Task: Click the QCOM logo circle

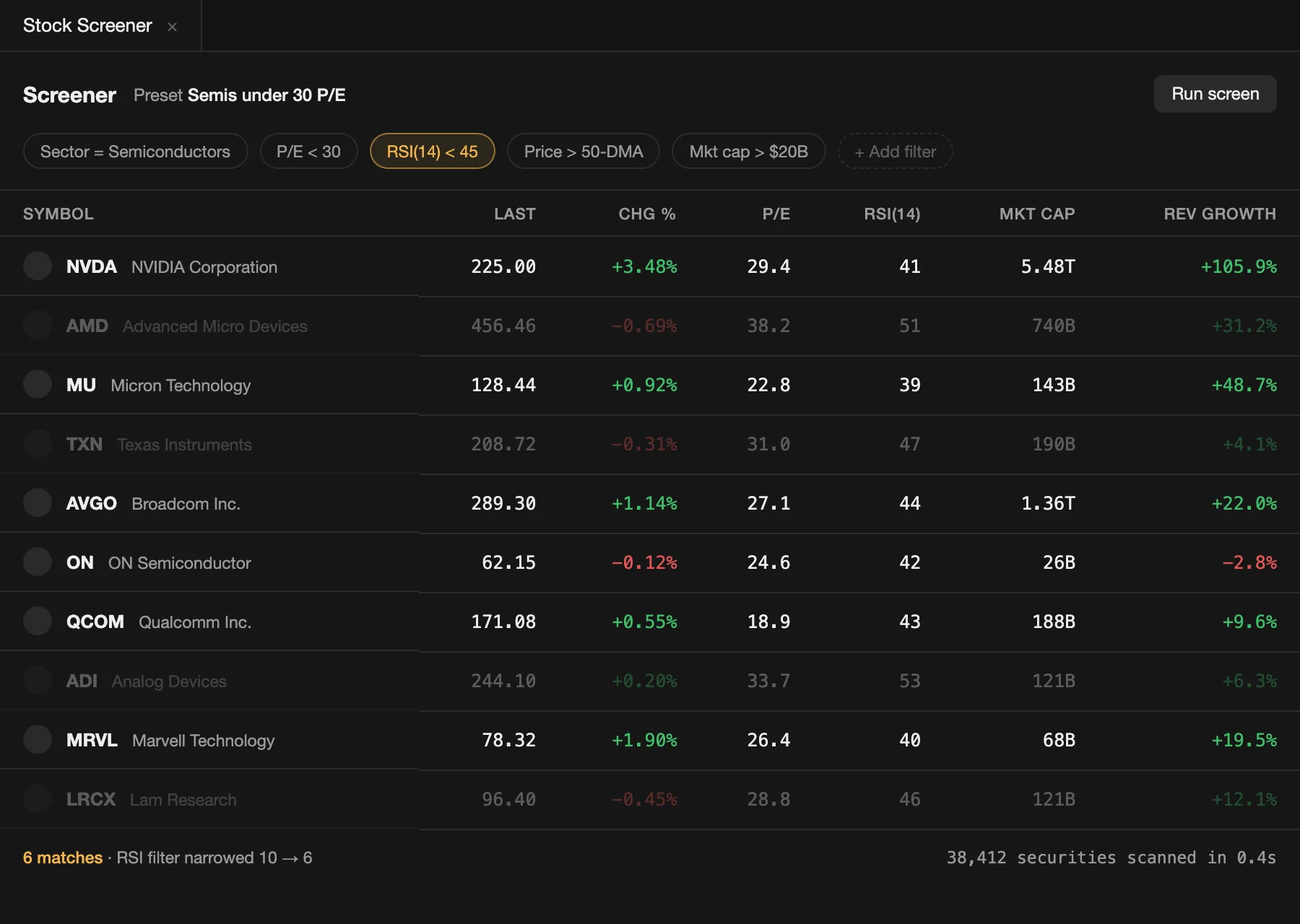Action: (38, 621)
